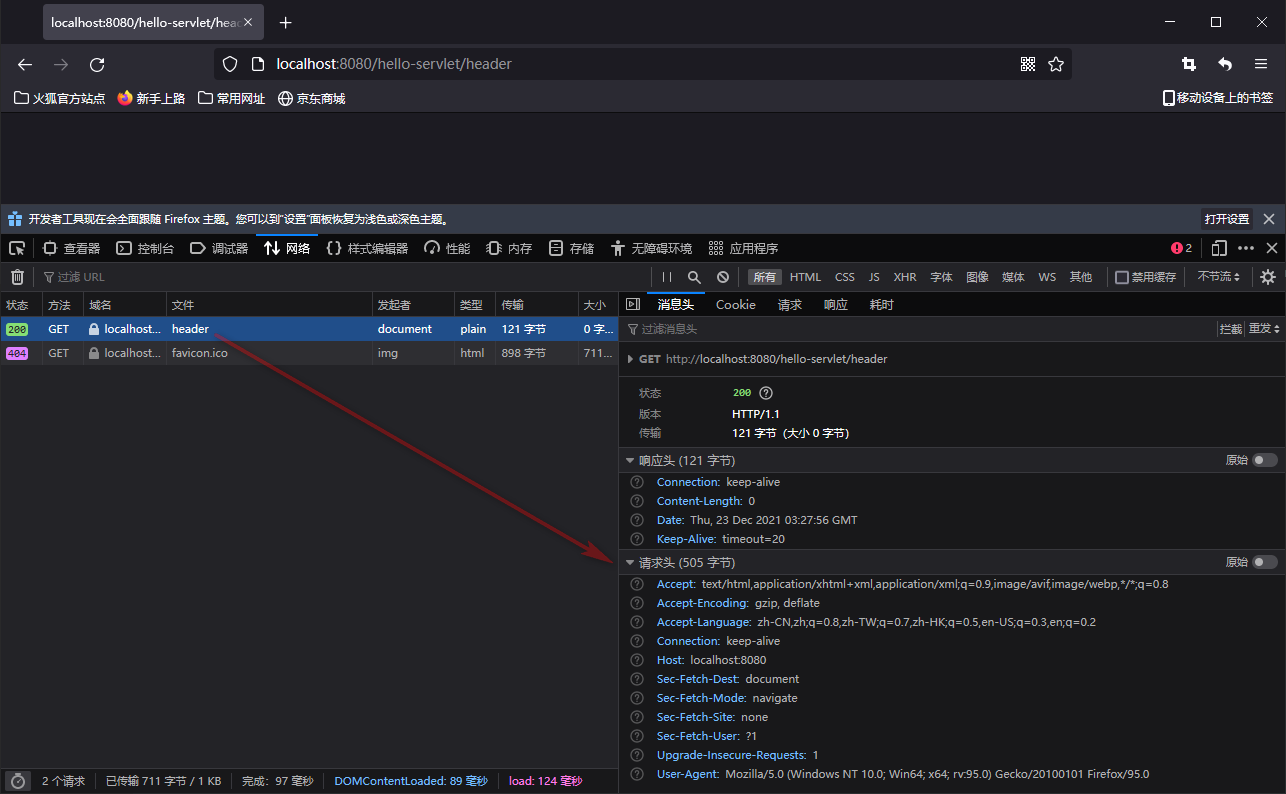Open 新手上路 bookmark
The image size is (1286, 794).
point(151,98)
